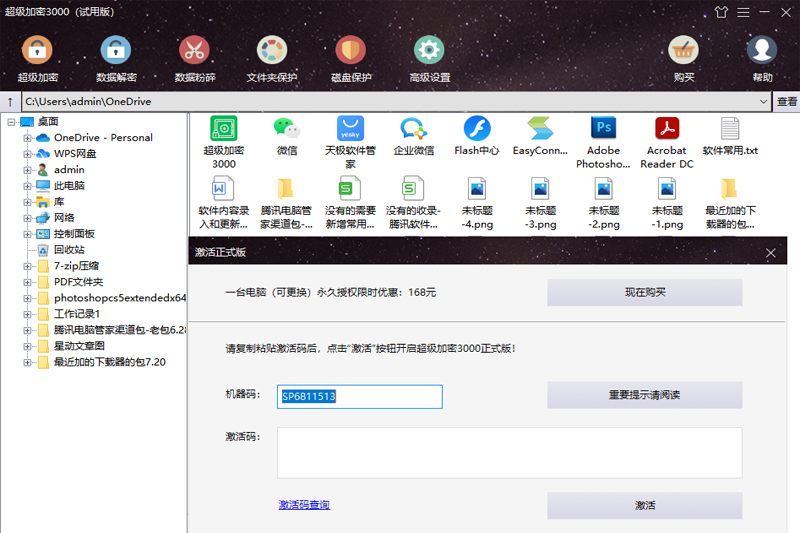This screenshot has height=533, width=800.
Task: Select the 未标题-3.png image
Action: click(540, 189)
